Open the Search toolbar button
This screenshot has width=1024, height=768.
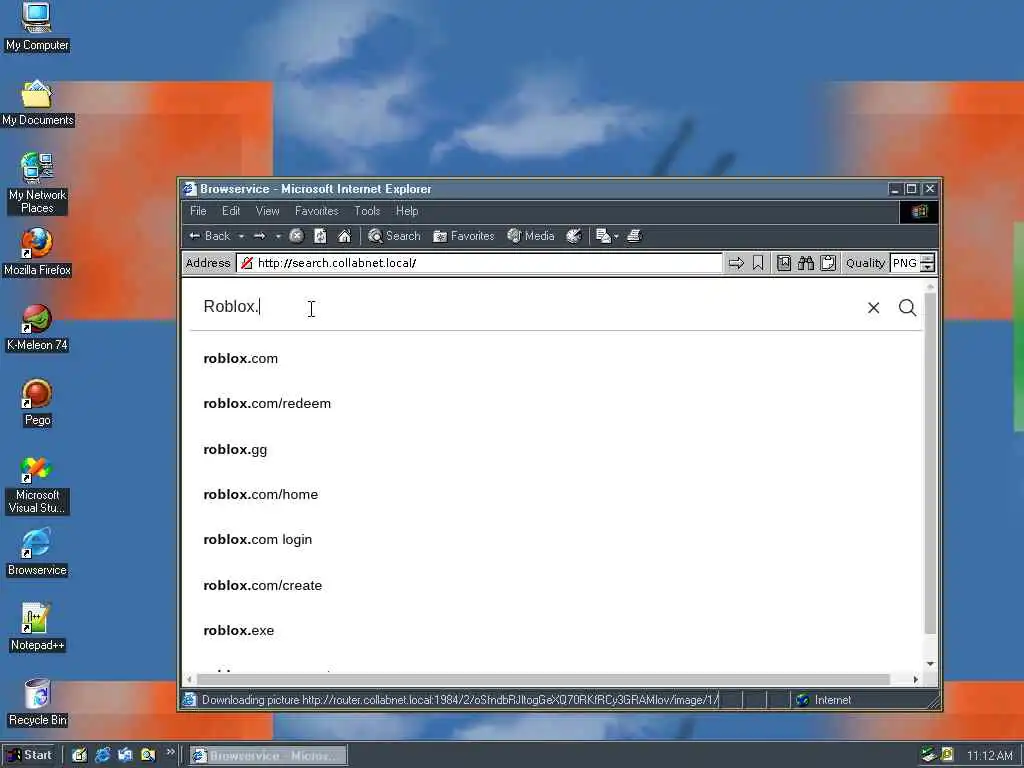(x=394, y=236)
